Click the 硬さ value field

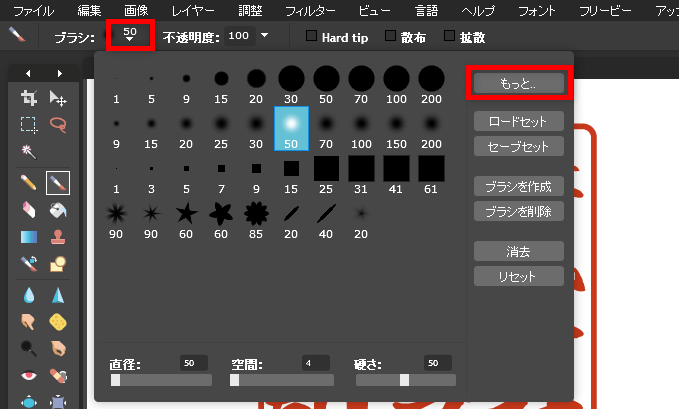tap(438, 363)
